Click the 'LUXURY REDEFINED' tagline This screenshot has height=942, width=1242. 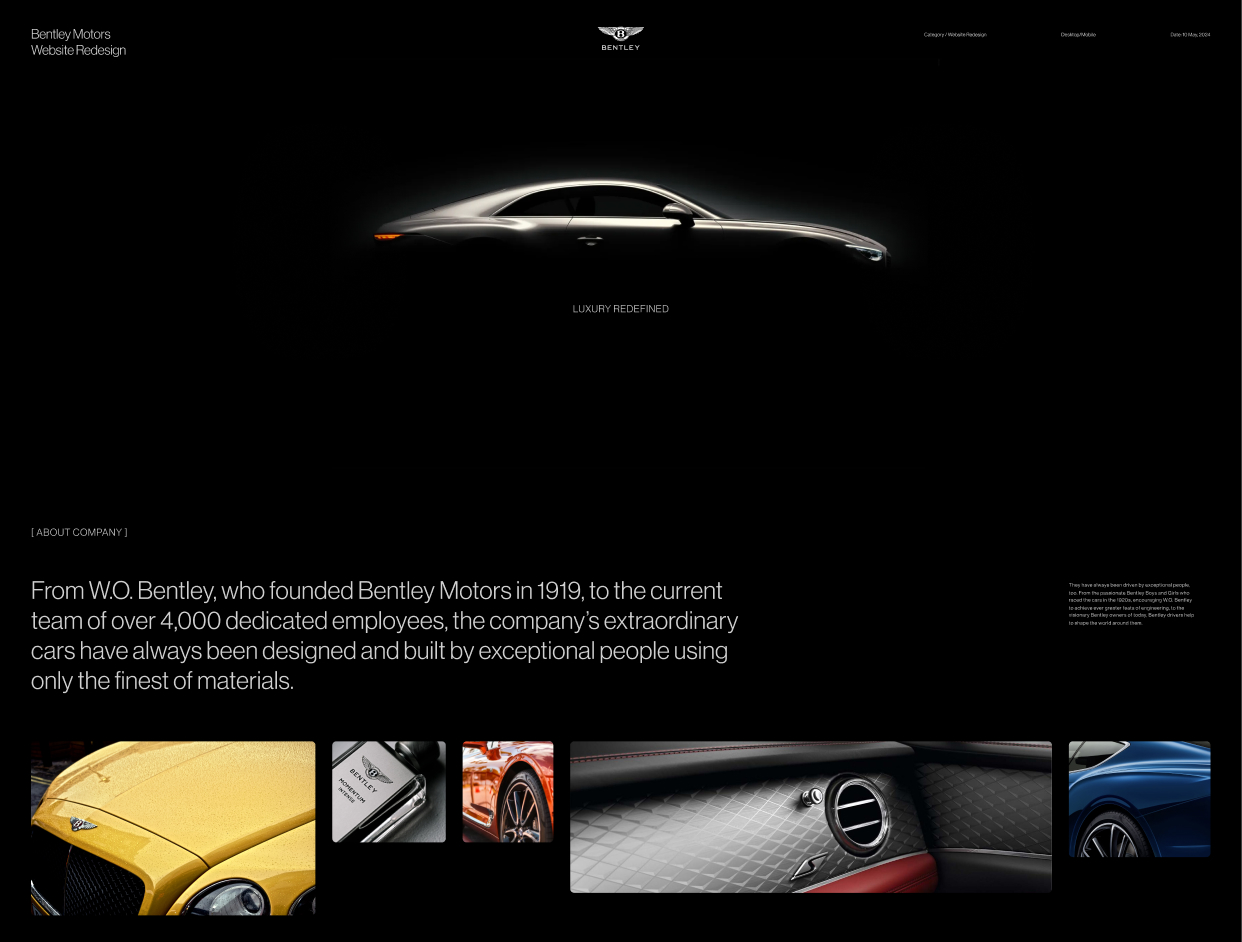click(x=620, y=309)
